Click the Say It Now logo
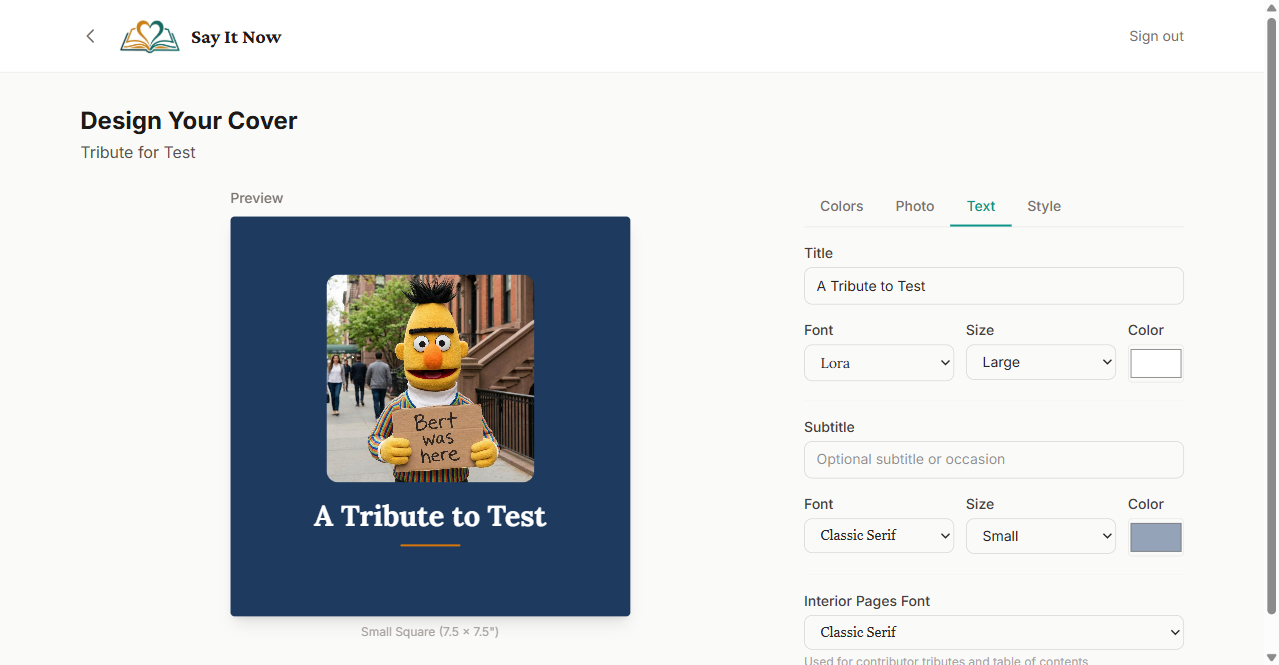The height and width of the screenshot is (665, 1279). click(x=200, y=36)
